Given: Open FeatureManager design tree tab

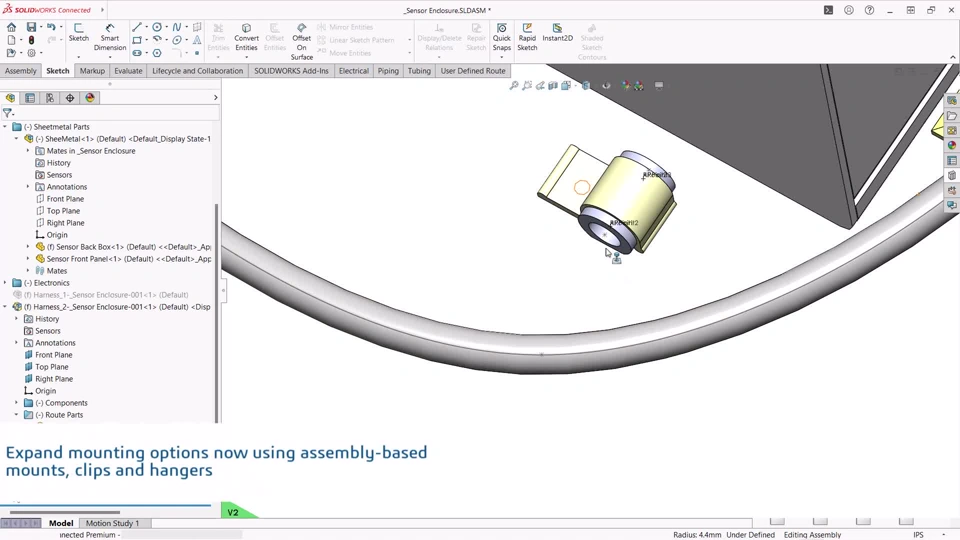Looking at the screenshot, I should tap(10, 98).
